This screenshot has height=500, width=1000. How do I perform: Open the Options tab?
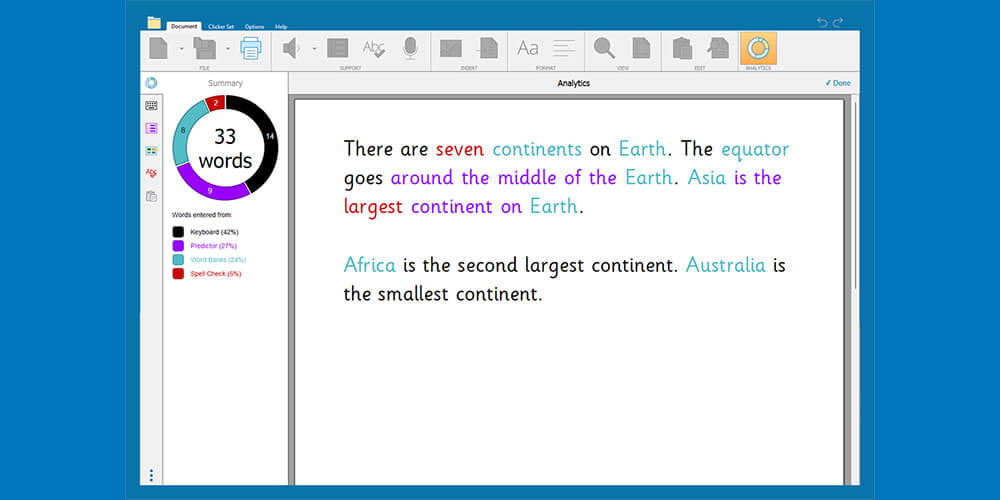(254, 26)
